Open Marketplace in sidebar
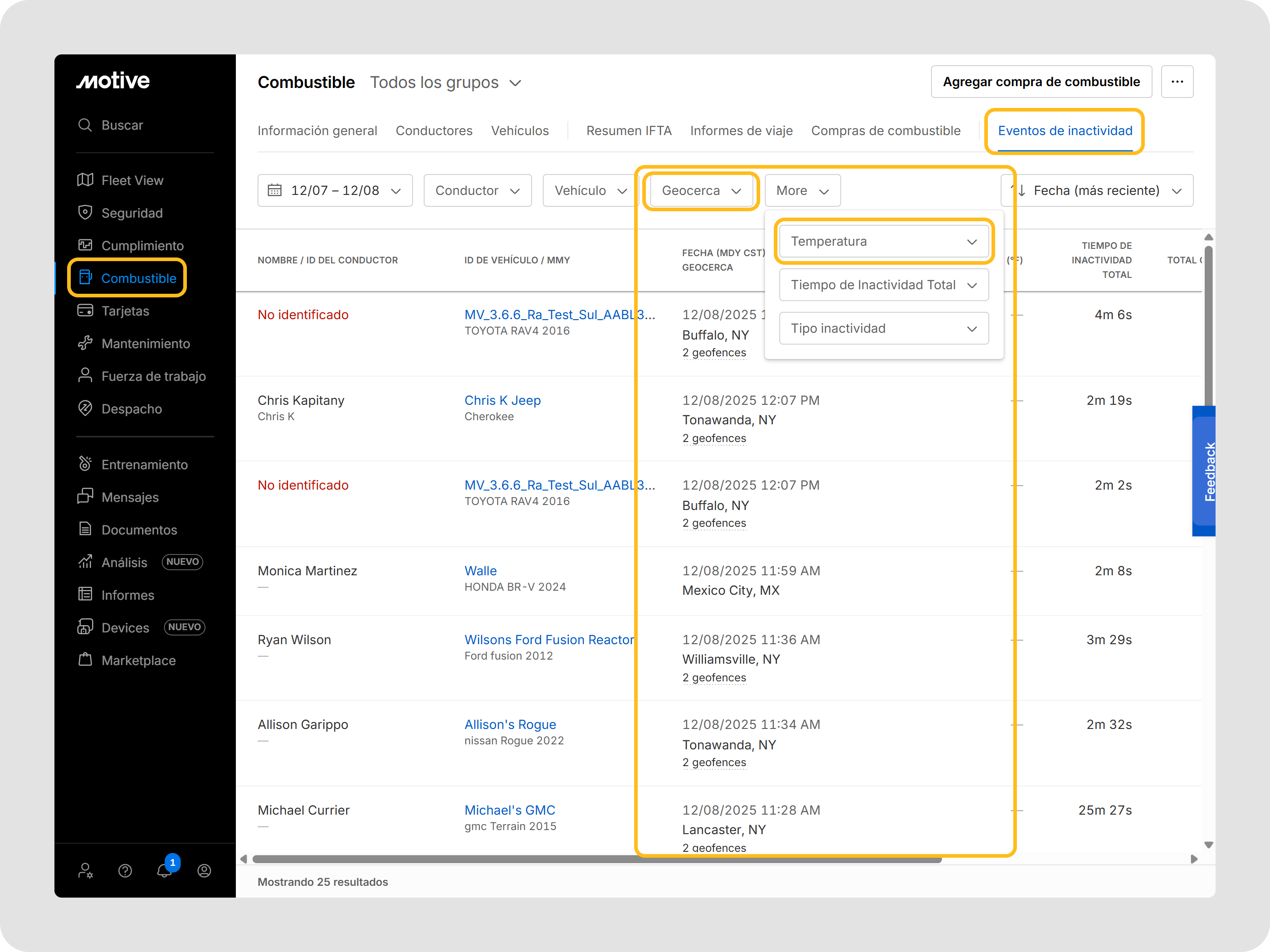The width and height of the screenshot is (1270, 952). click(x=138, y=660)
